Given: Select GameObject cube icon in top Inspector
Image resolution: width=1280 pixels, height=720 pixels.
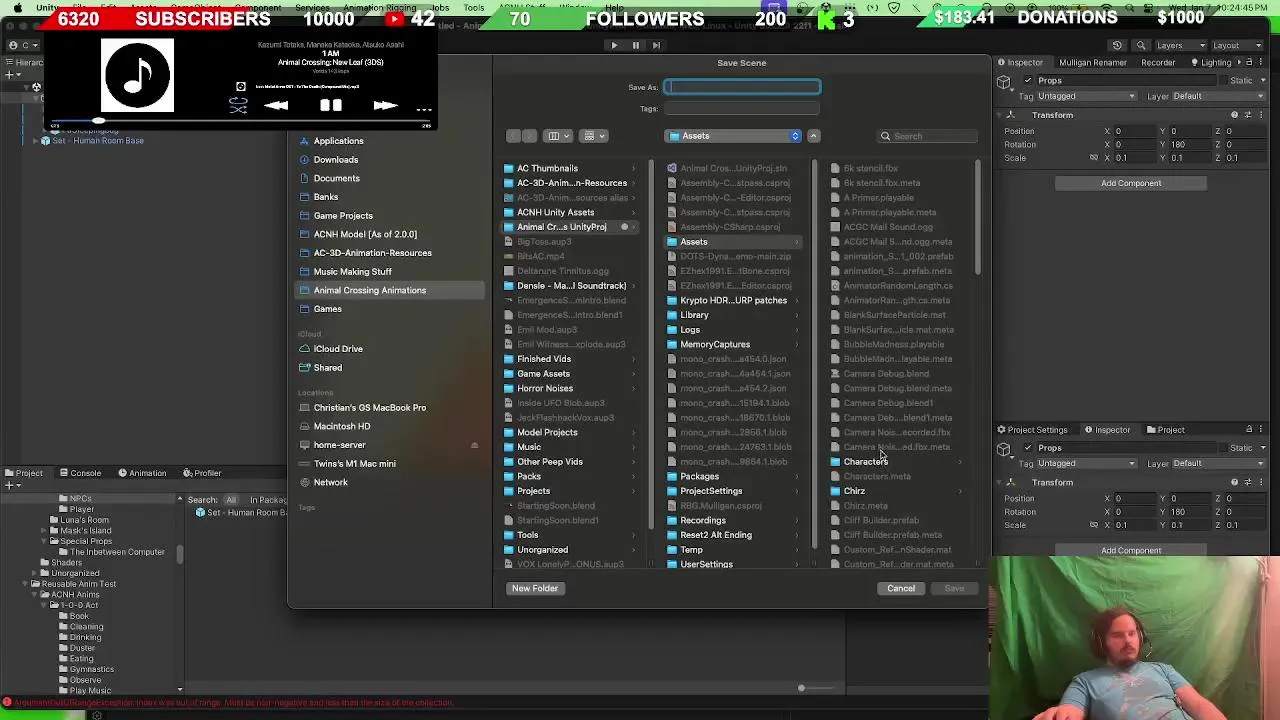Looking at the screenshot, I should (1004, 84).
